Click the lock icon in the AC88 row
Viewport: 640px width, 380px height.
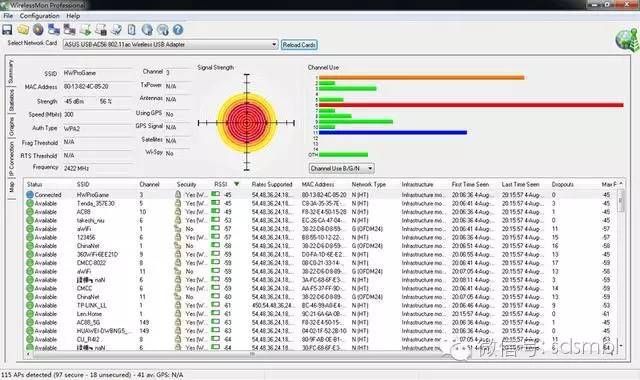(178, 211)
